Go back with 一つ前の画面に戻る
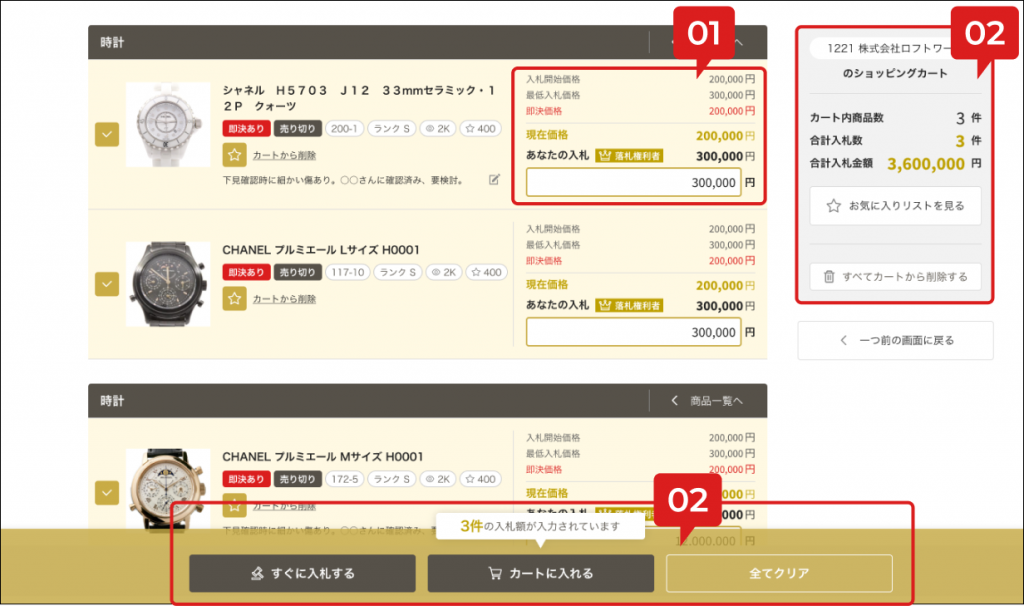This screenshot has width=1024, height=606. click(895, 340)
